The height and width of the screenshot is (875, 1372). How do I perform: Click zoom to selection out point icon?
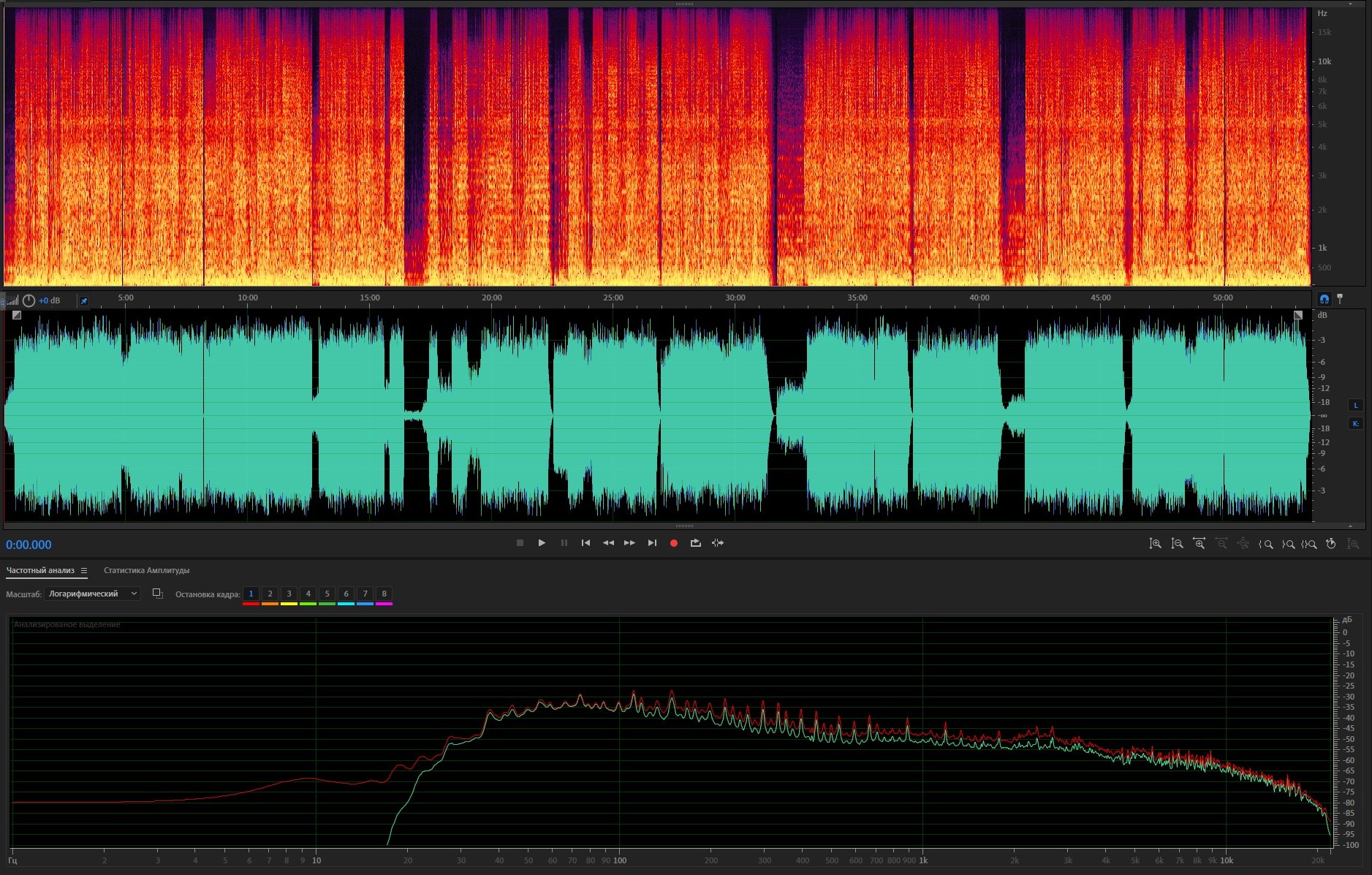tap(1288, 544)
